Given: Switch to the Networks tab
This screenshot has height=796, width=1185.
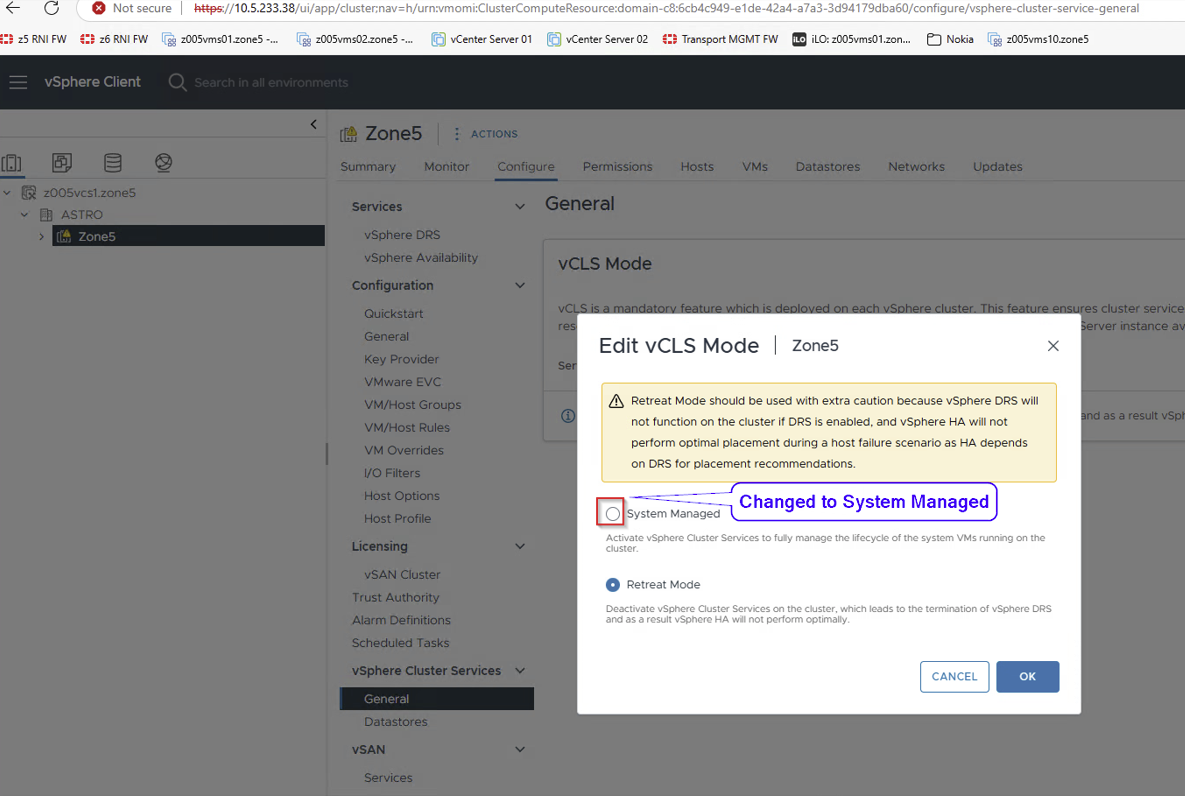Looking at the screenshot, I should pos(916,166).
